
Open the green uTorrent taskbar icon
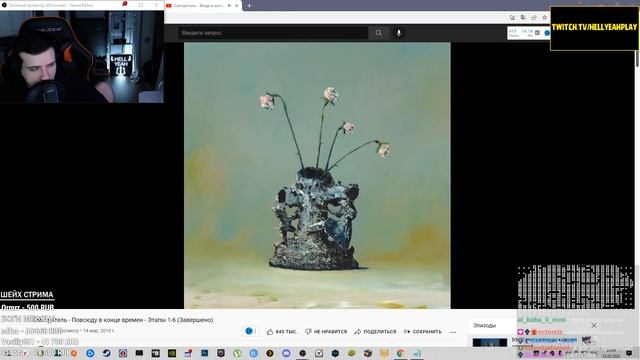[237, 353]
